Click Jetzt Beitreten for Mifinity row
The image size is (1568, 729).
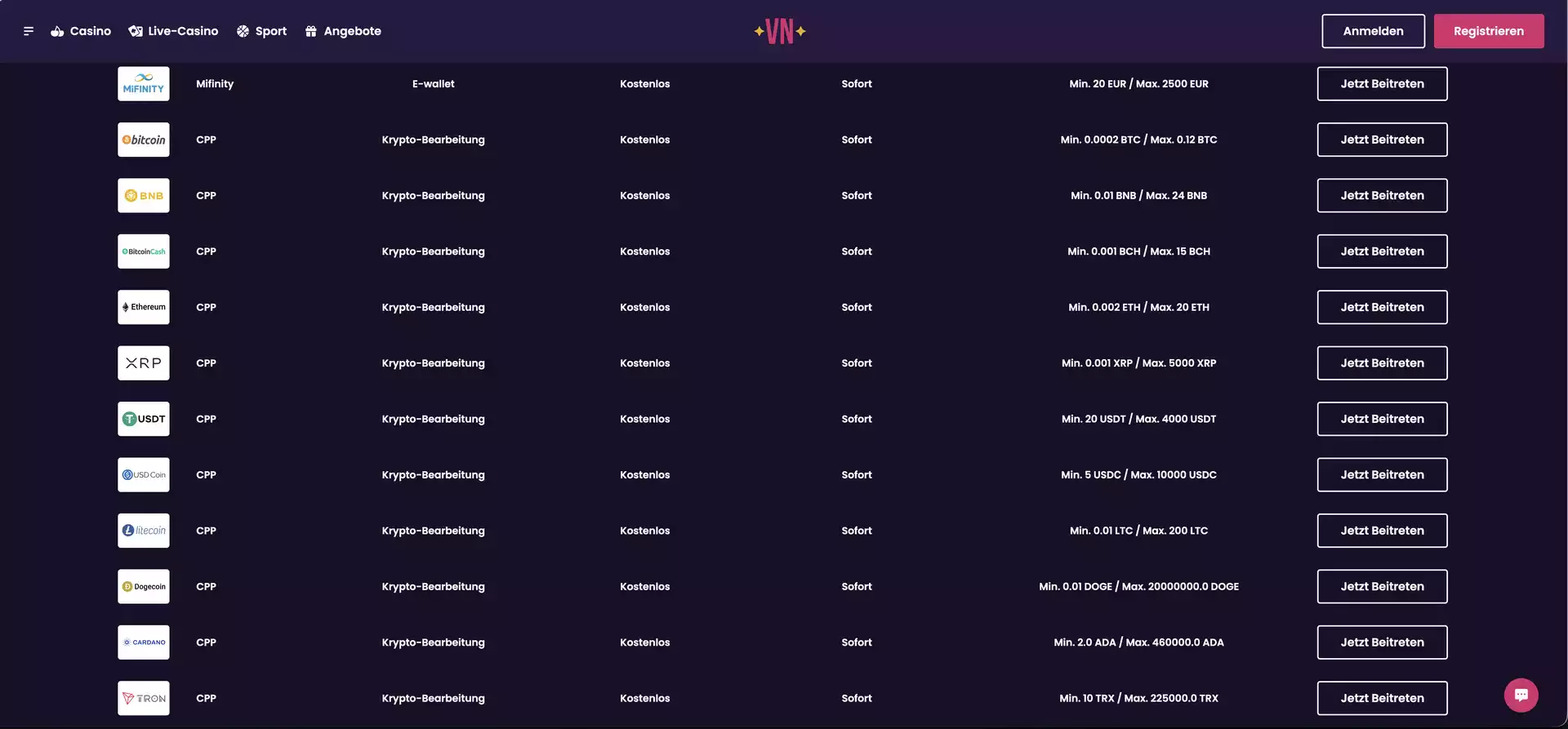[1382, 84]
